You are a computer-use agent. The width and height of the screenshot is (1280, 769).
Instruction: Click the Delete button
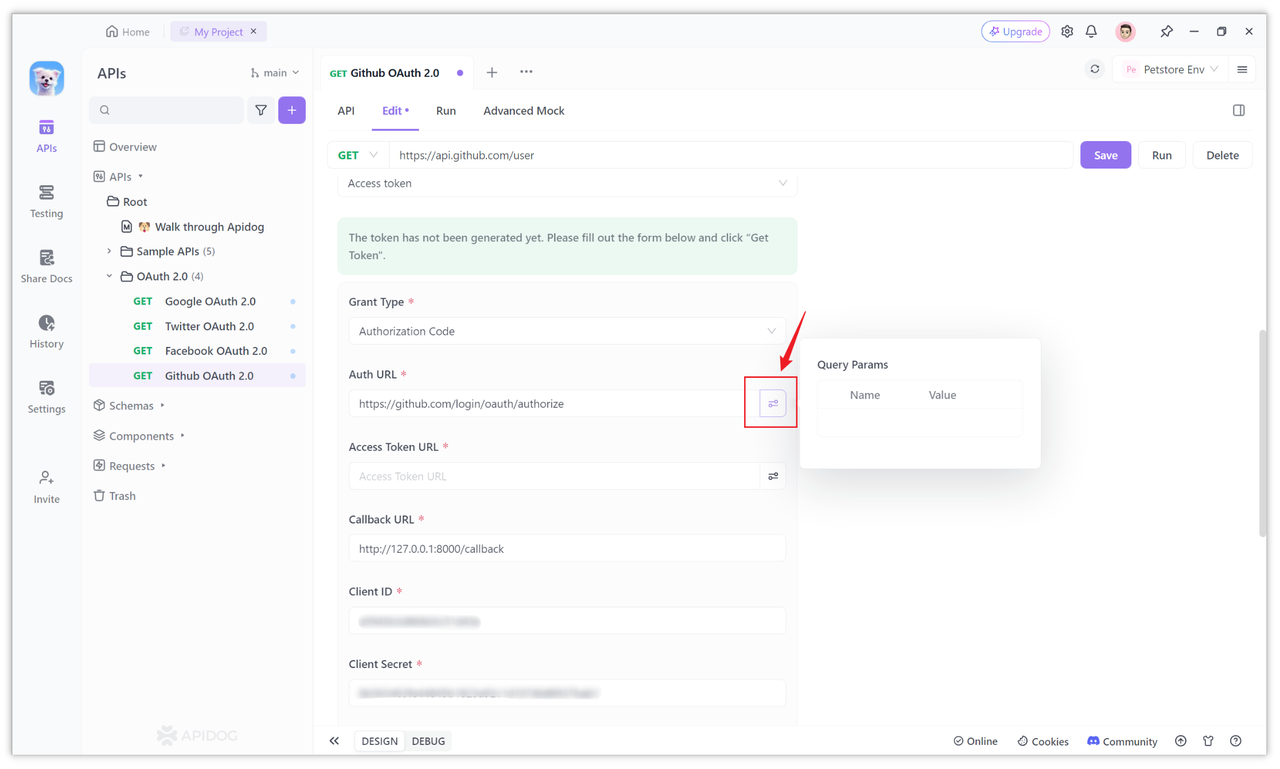(1222, 155)
